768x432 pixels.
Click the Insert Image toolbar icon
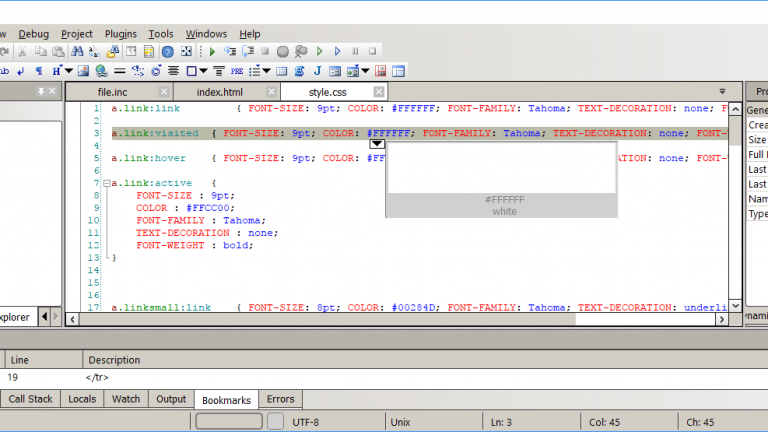click(84, 71)
